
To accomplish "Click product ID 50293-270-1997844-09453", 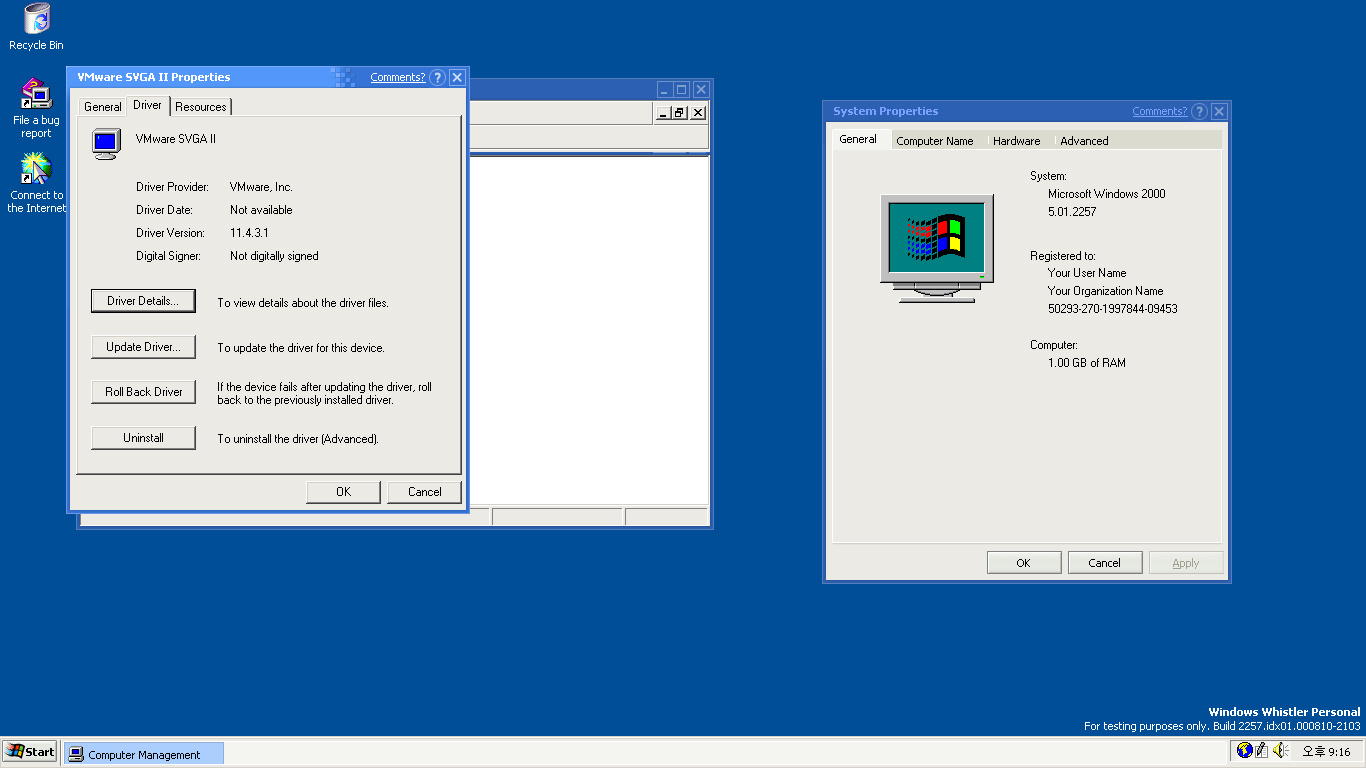I will coord(1113,309).
